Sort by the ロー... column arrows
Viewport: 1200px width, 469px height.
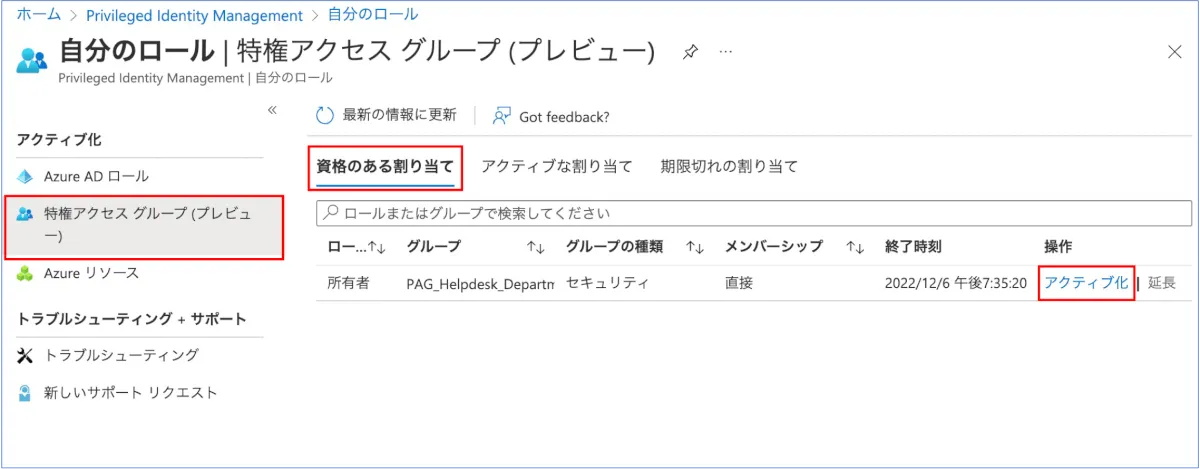(x=377, y=246)
